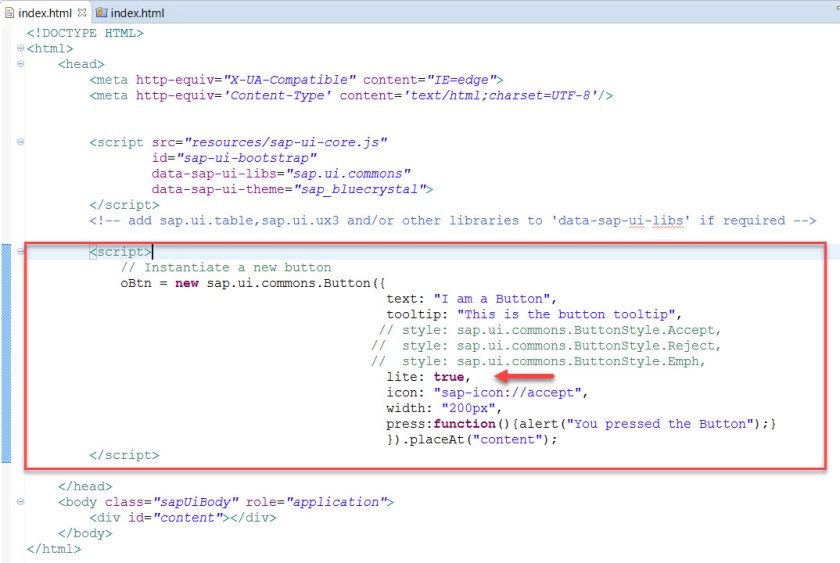
Task: Place cursor on the <!DOCTYPE HTML> line
Action: click(85, 33)
